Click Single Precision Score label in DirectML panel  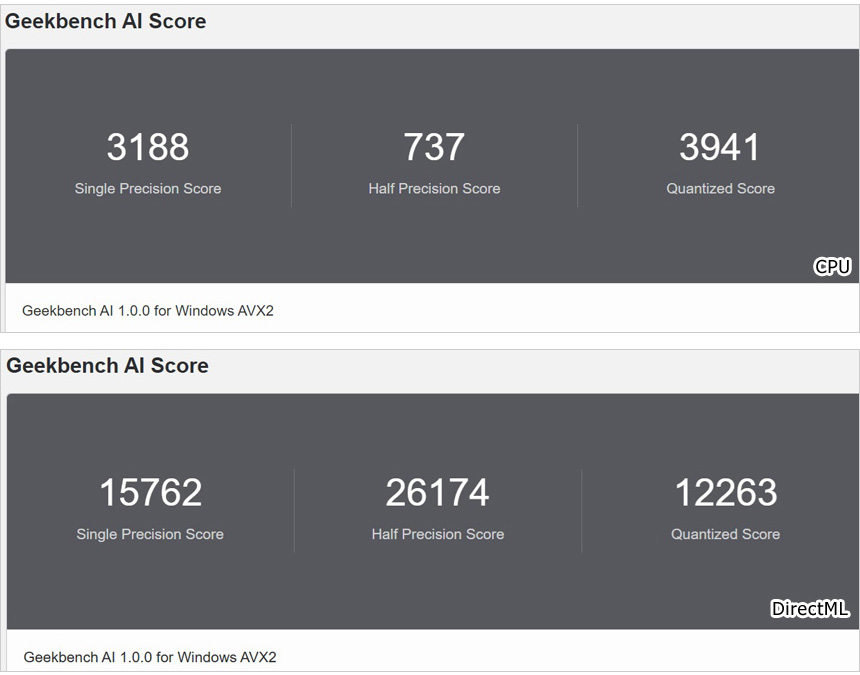click(x=150, y=534)
